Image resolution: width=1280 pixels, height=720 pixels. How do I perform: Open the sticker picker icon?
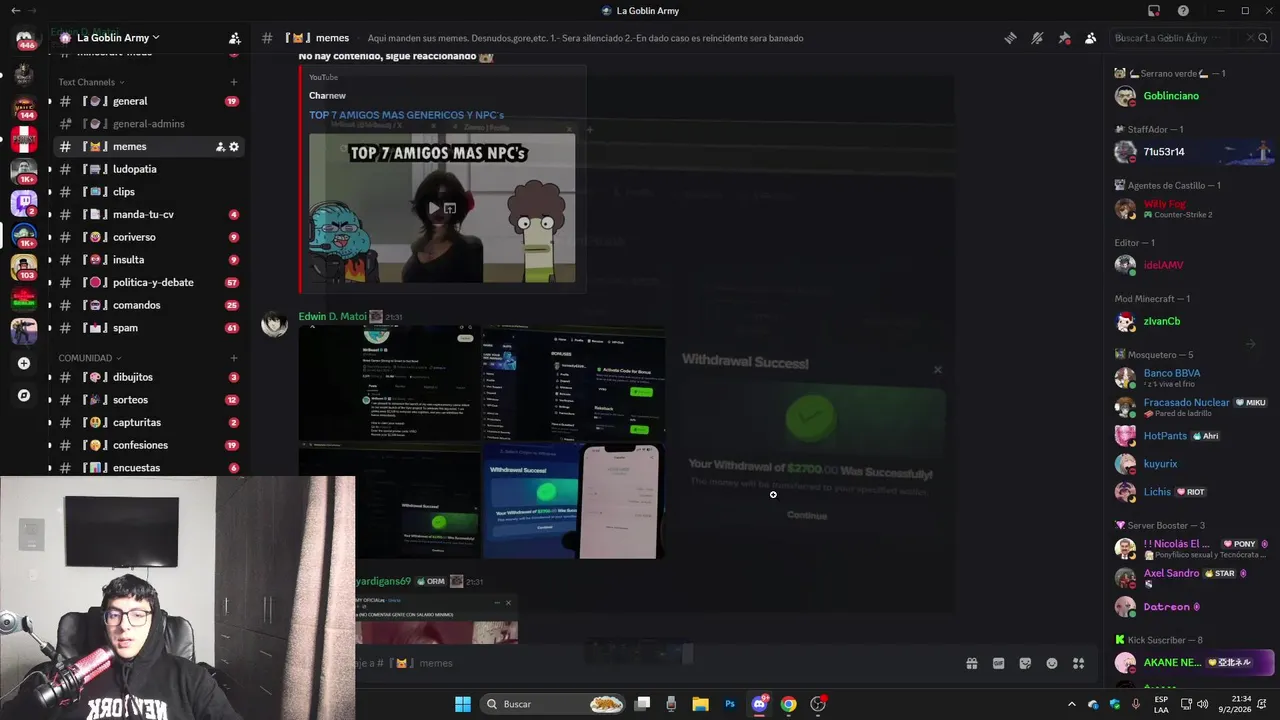(1025, 663)
